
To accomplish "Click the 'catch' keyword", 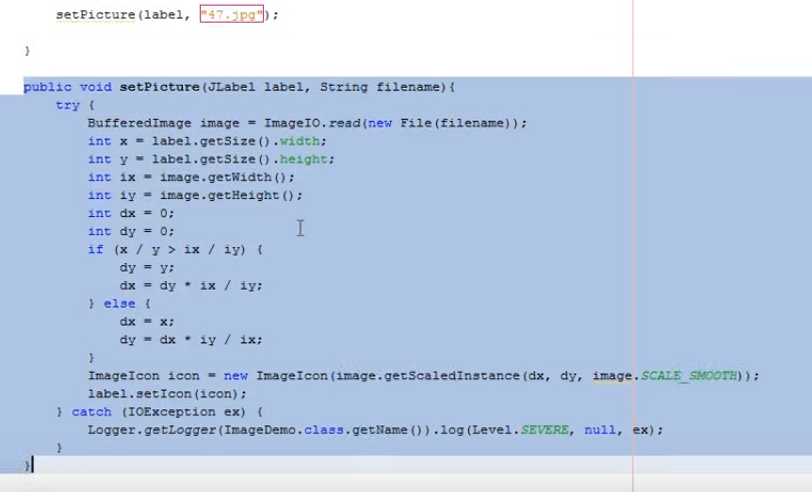I will pos(92,412).
